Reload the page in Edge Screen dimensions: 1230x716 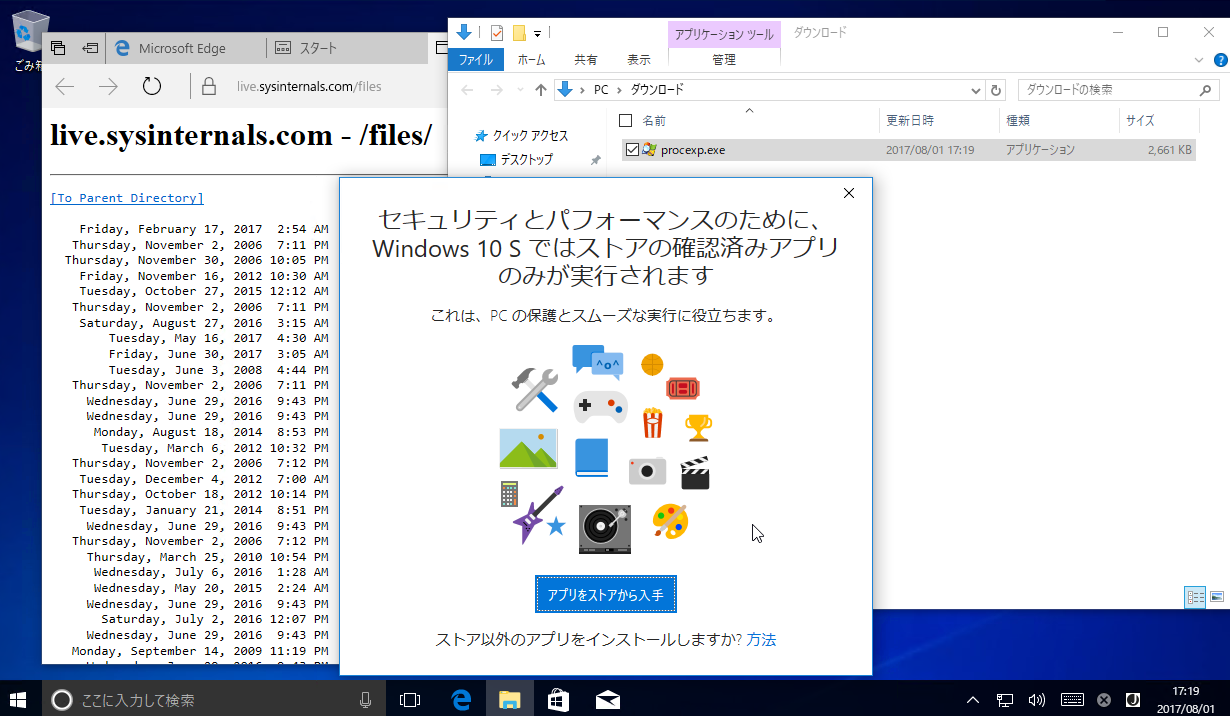click(152, 87)
